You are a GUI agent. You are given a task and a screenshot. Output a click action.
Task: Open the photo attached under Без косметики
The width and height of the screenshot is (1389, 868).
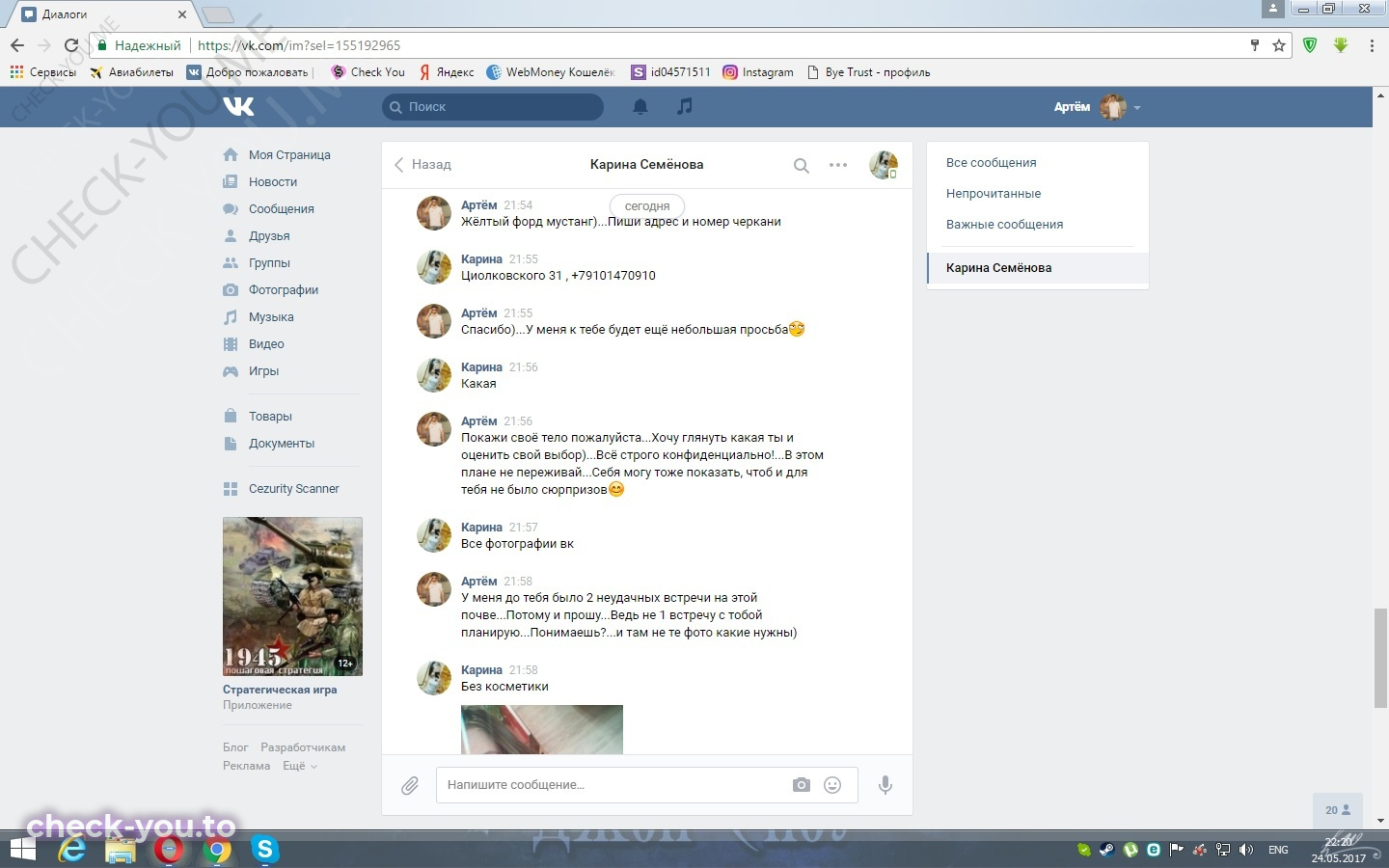[542, 729]
